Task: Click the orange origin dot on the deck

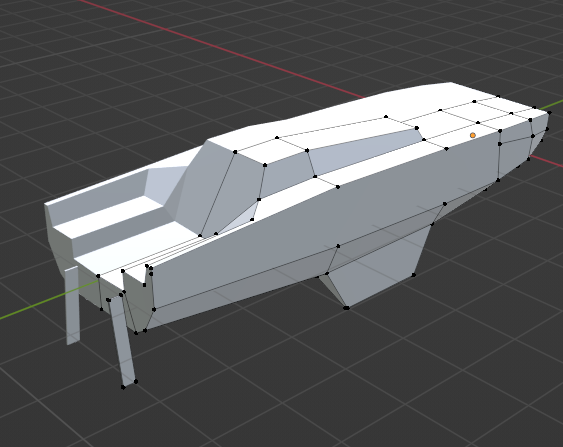Action: click(x=473, y=135)
